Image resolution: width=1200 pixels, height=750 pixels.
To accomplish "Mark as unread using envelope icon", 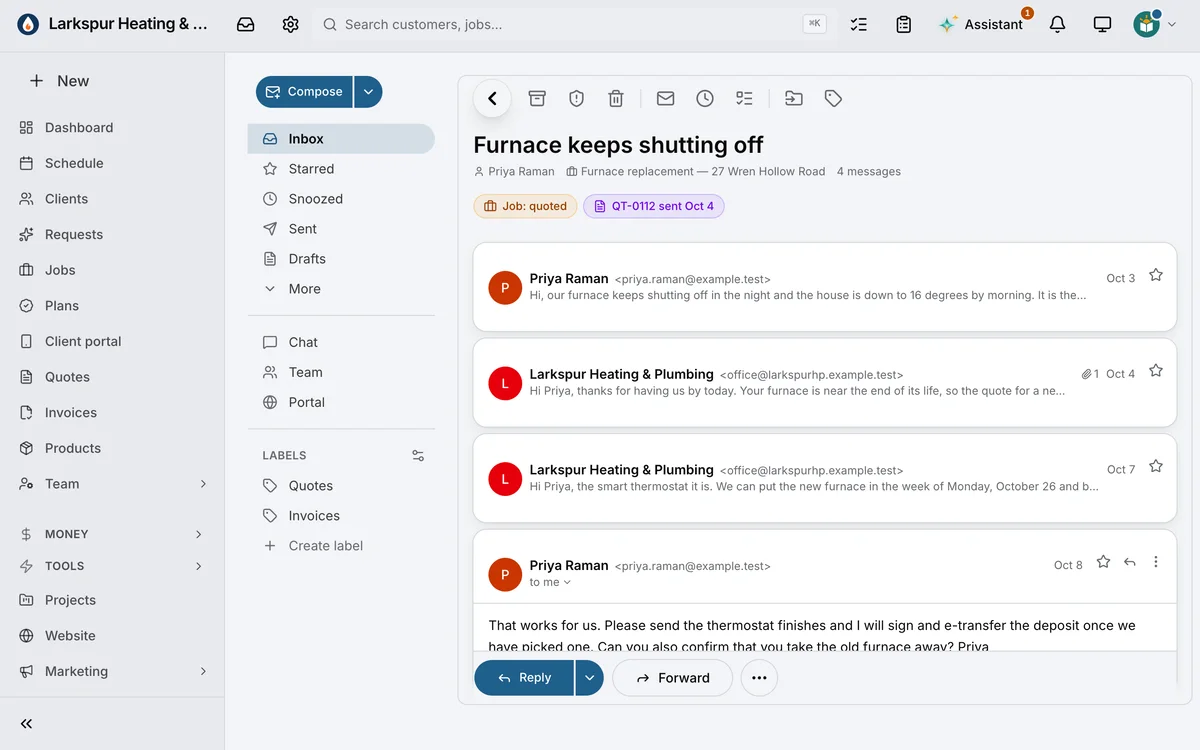I will click(x=665, y=98).
